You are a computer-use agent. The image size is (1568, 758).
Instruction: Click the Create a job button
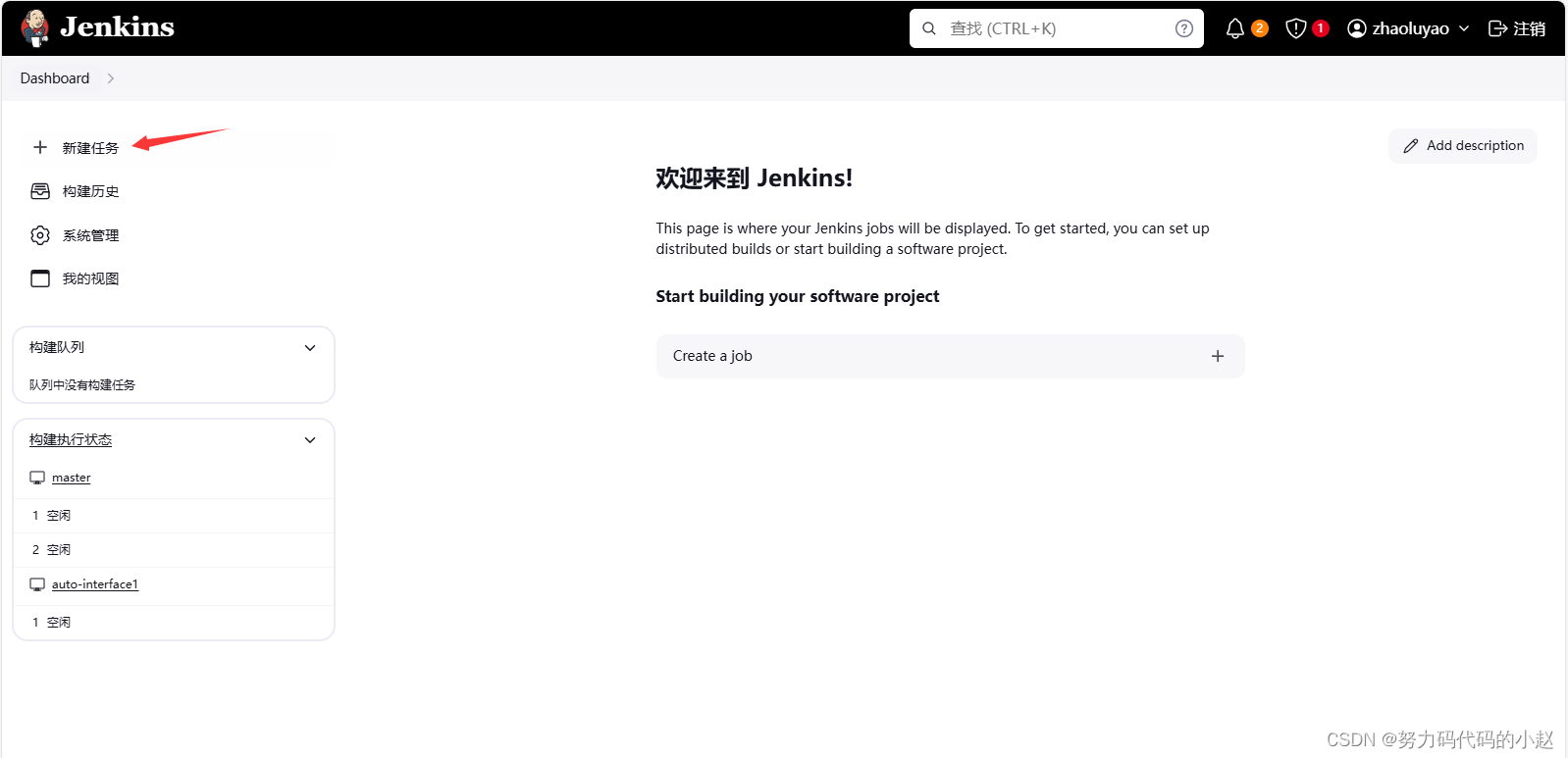pos(950,356)
